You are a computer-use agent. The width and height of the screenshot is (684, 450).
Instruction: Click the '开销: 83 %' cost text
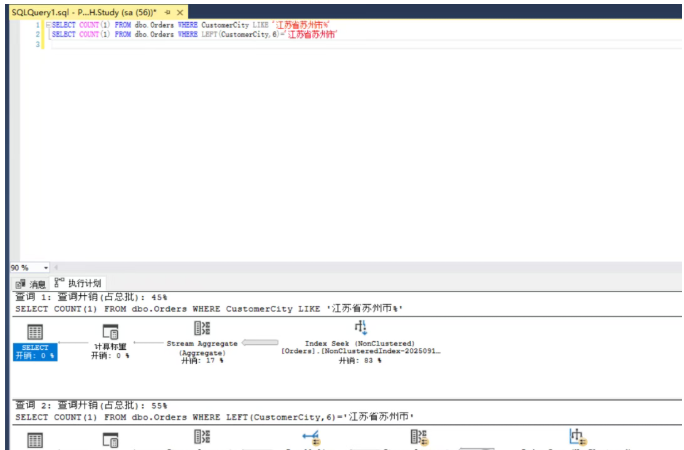[360, 361]
